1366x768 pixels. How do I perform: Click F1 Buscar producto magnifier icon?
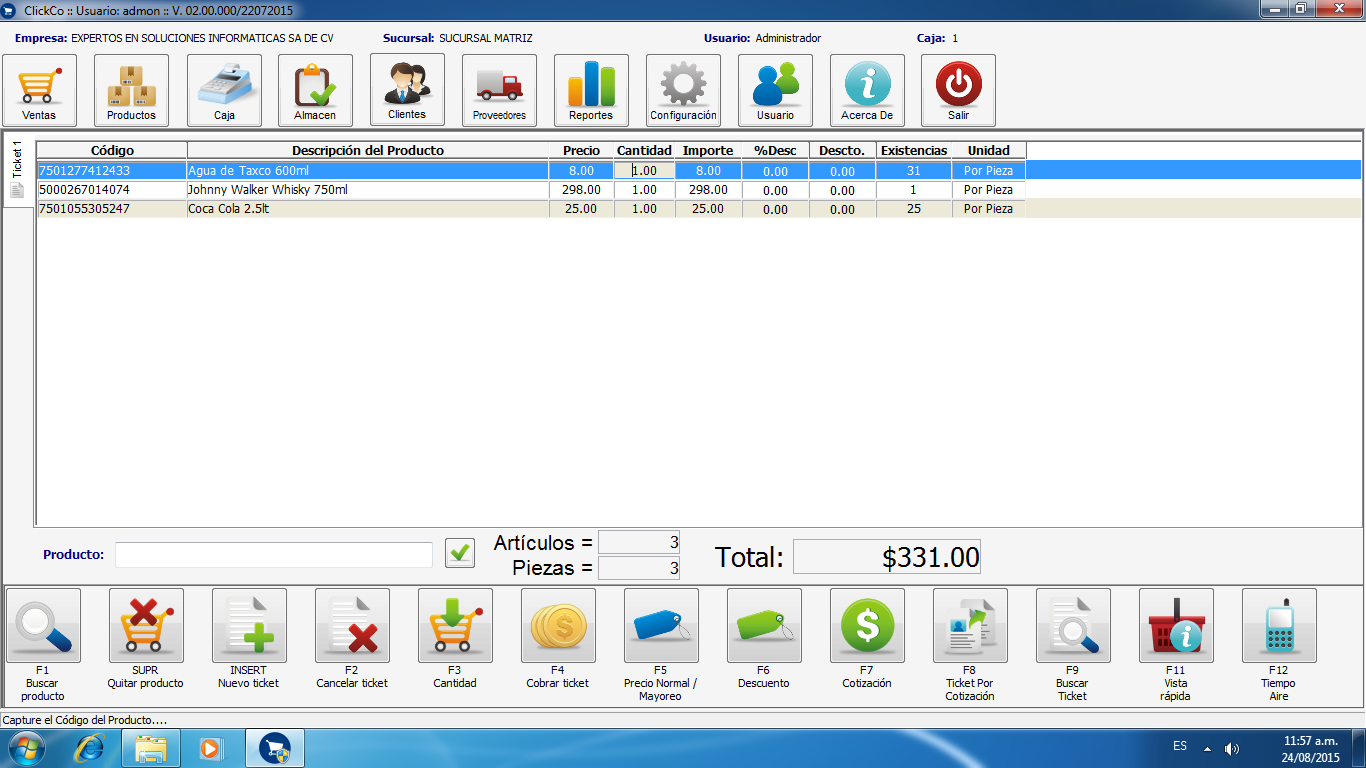point(43,625)
